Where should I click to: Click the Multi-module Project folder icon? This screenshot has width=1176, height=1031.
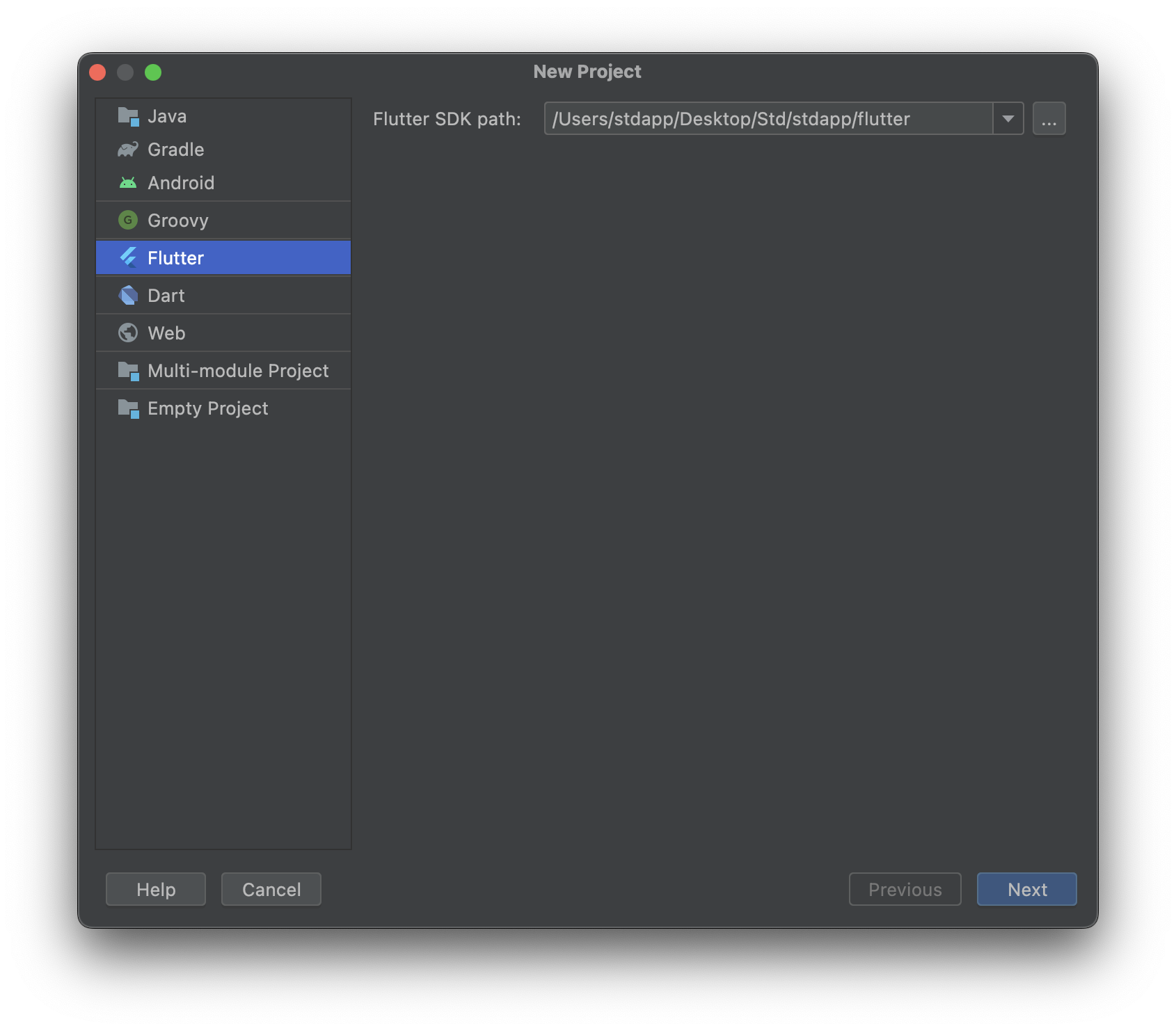coord(129,371)
